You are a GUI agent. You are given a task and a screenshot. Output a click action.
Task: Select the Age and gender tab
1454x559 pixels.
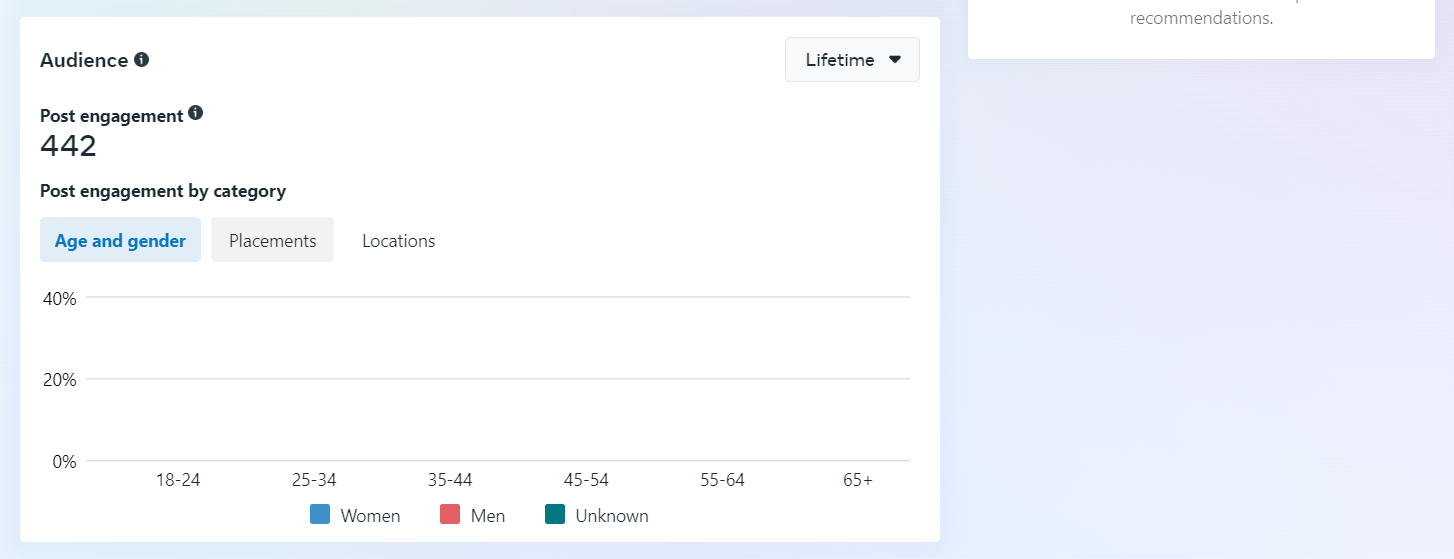click(120, 241)
